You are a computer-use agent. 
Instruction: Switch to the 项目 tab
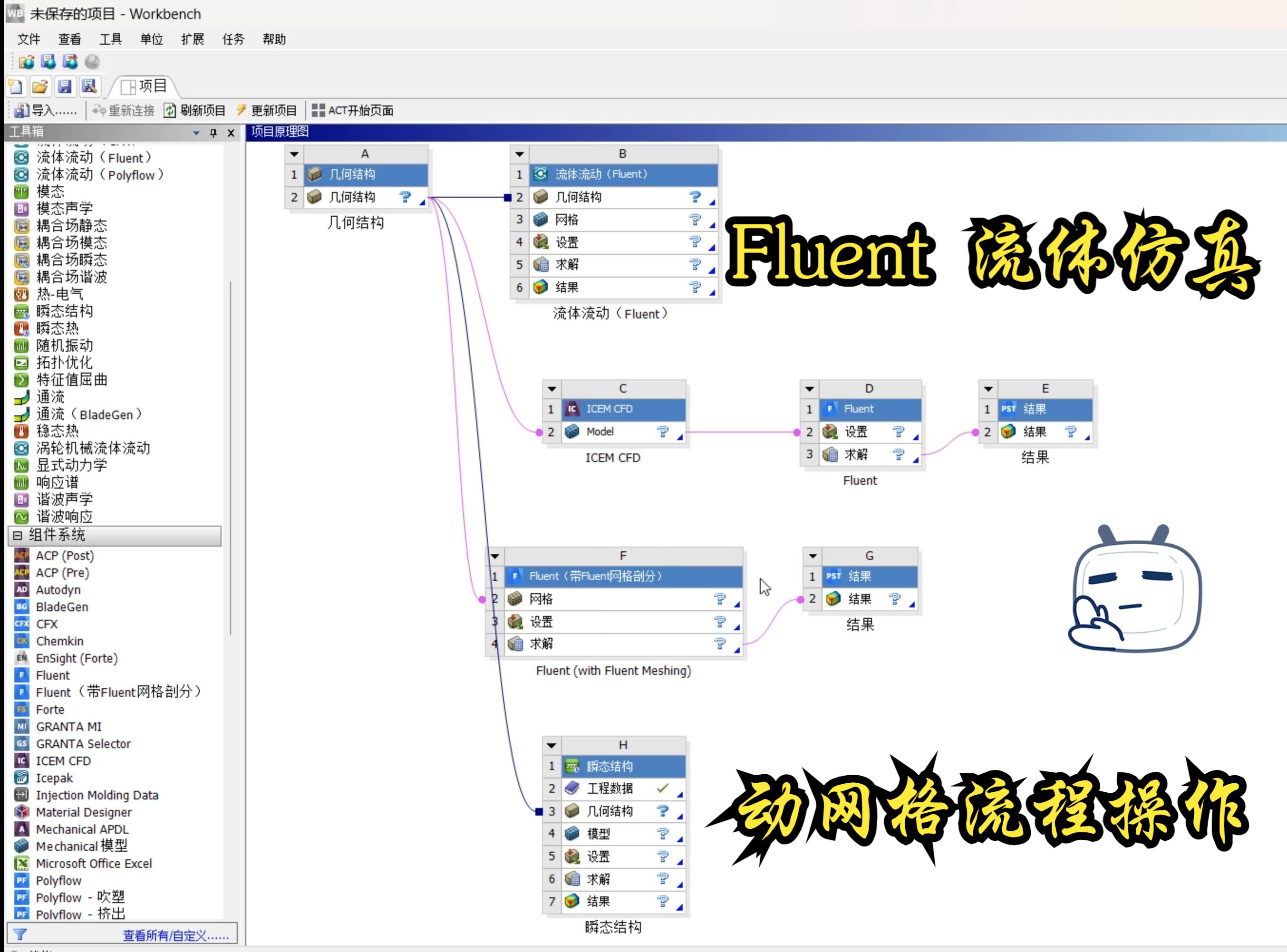[144, 87]
